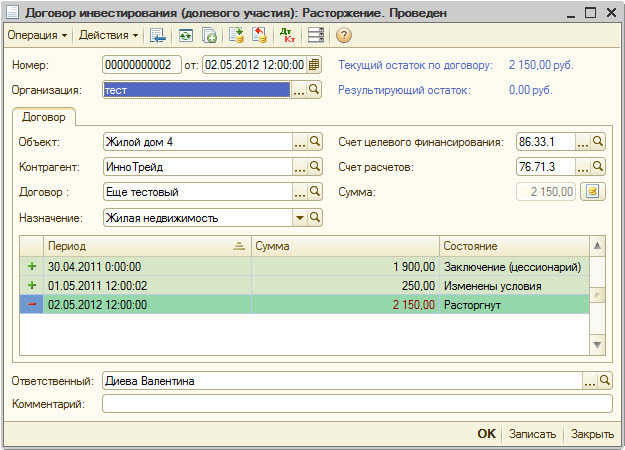Click magnifier icon next to account 76.71.3
625x450 pixels.
point(598,167)
